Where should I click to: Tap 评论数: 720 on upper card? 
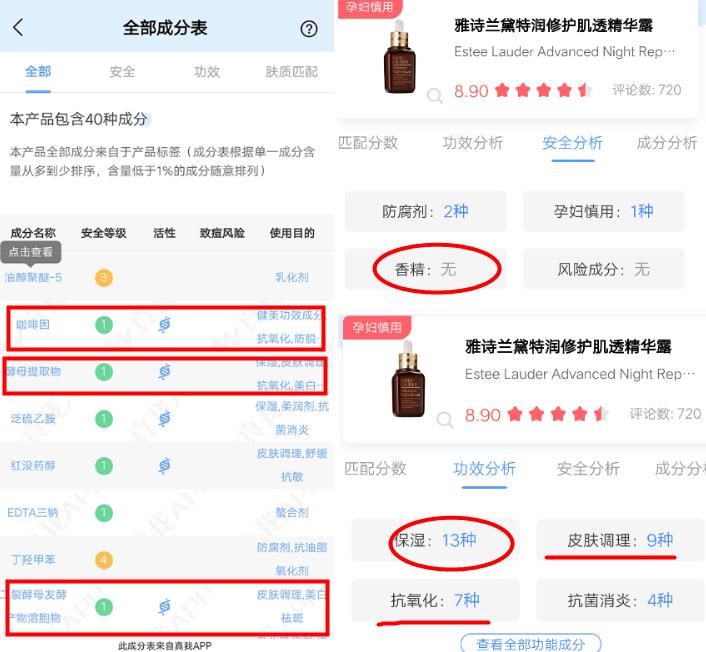647,90
